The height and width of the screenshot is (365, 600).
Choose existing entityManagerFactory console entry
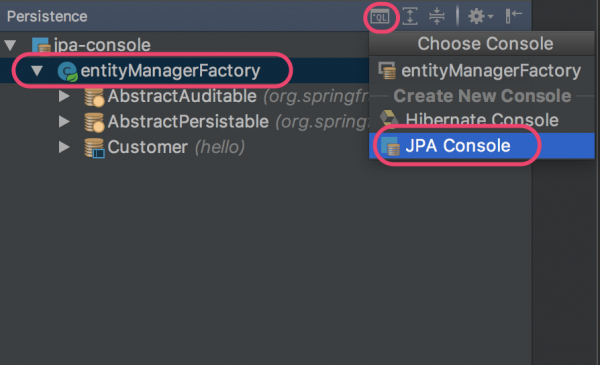[481, 71]
